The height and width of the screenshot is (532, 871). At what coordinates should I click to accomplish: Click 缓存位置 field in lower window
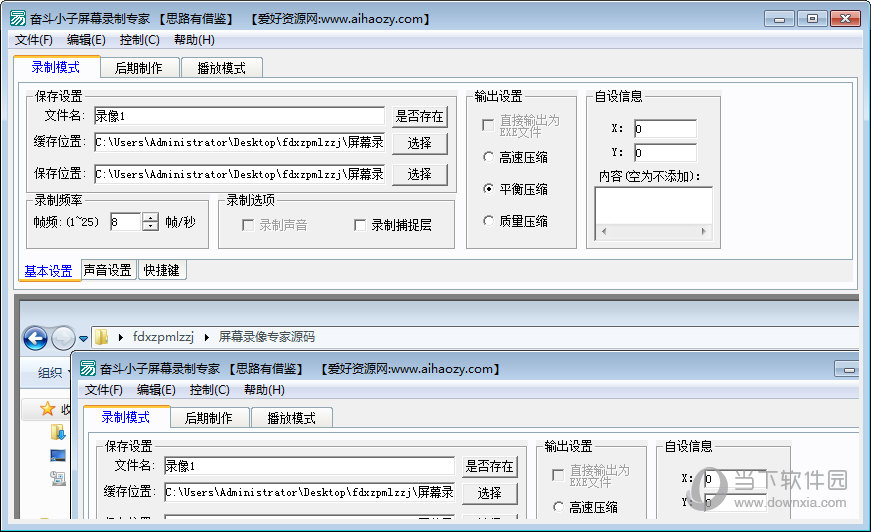click(309, 492)
